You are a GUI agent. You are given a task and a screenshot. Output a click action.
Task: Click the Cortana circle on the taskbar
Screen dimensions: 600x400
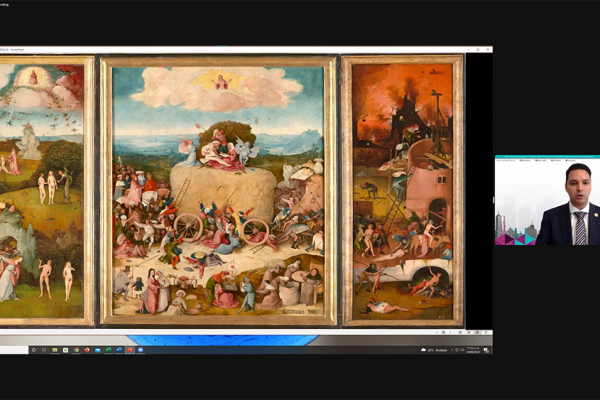pos(34,350)
